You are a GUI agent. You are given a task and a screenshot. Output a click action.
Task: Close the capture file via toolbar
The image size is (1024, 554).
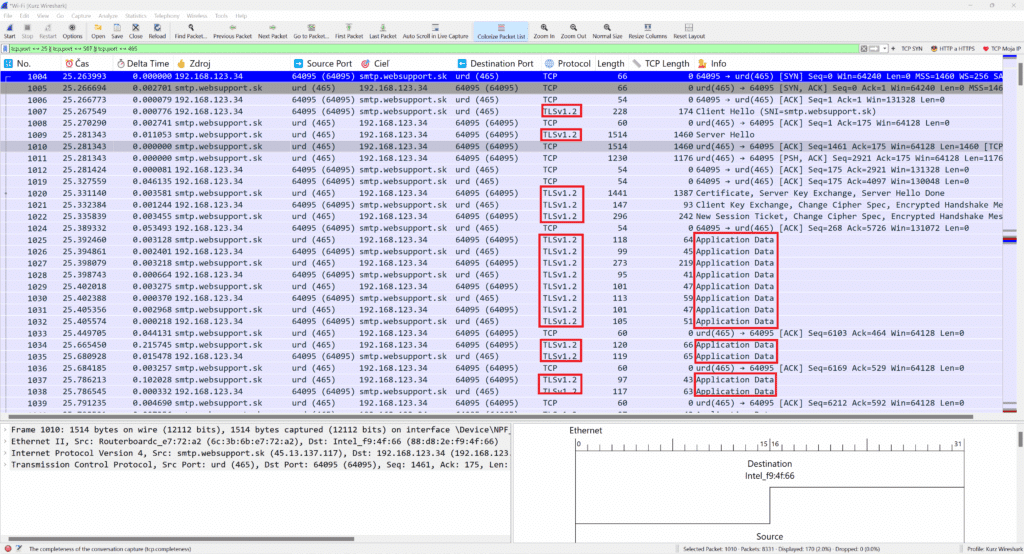click(136, 31)
